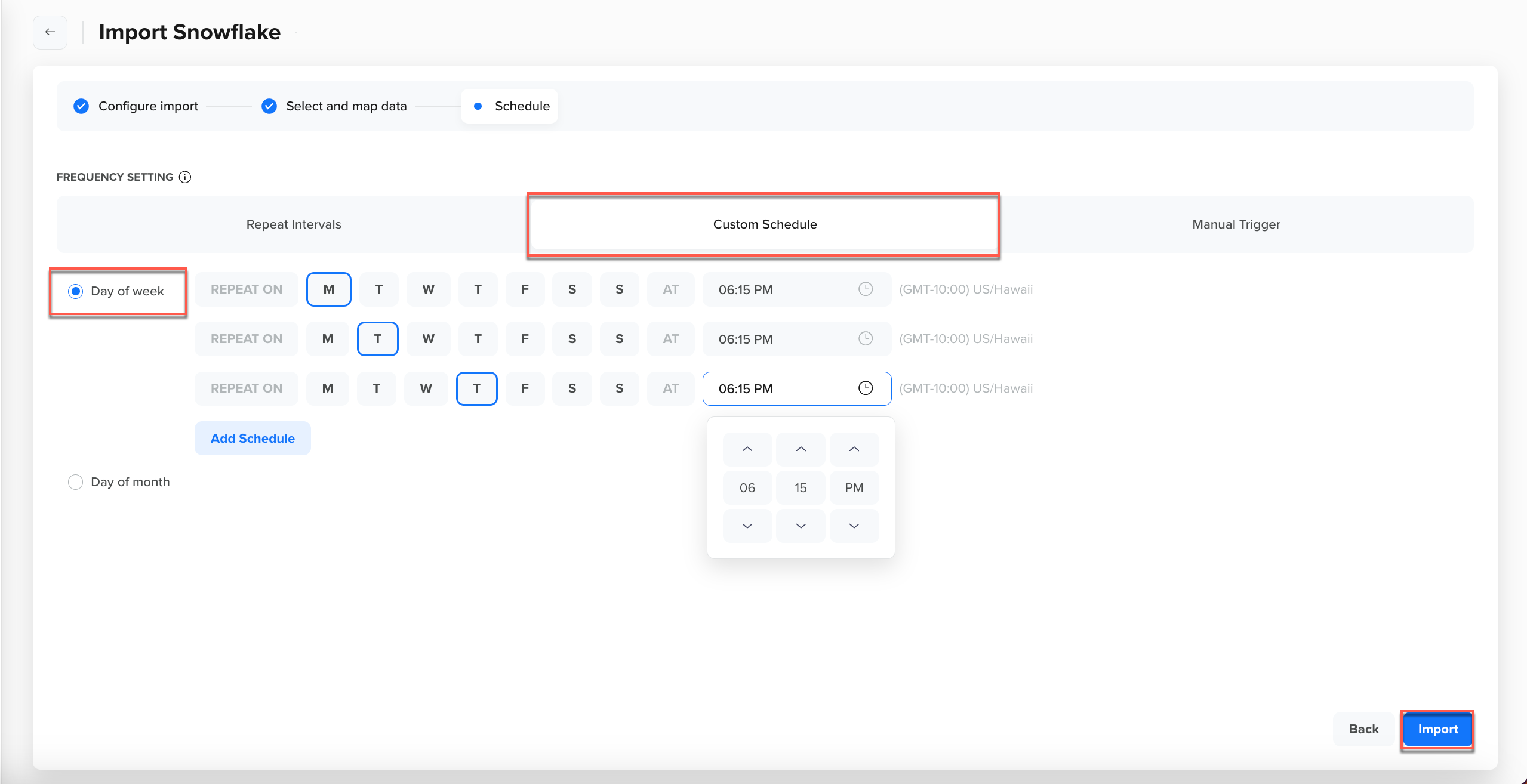Increase the hour with the up chevron
The width and height of the screenshot is (1527, 784).
(x=747, y=449)
